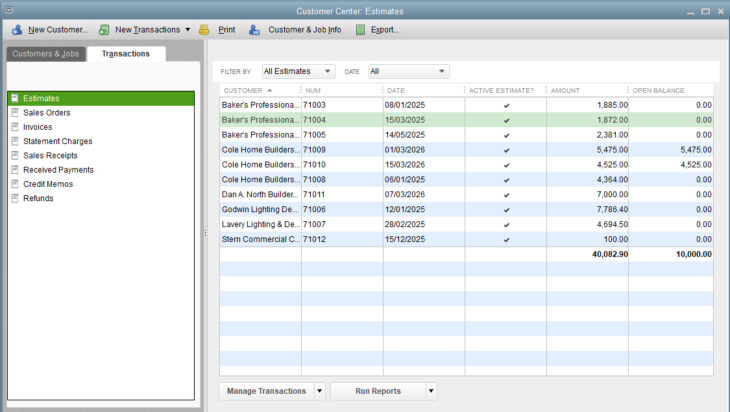
Task: Click the active estimate checkmark for 71012
Action: 507,240
